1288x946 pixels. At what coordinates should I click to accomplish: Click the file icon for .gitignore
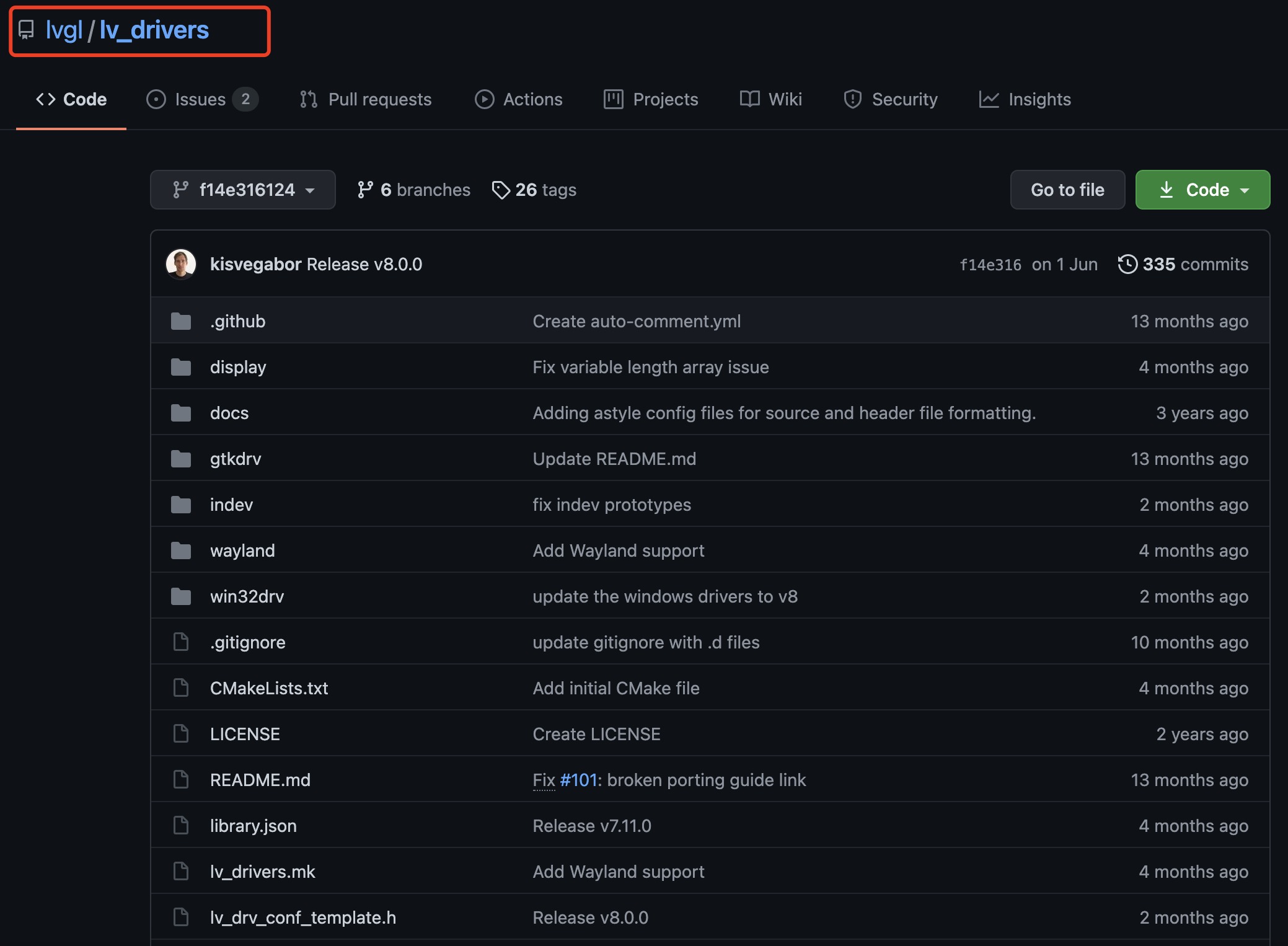pos(181,642)
